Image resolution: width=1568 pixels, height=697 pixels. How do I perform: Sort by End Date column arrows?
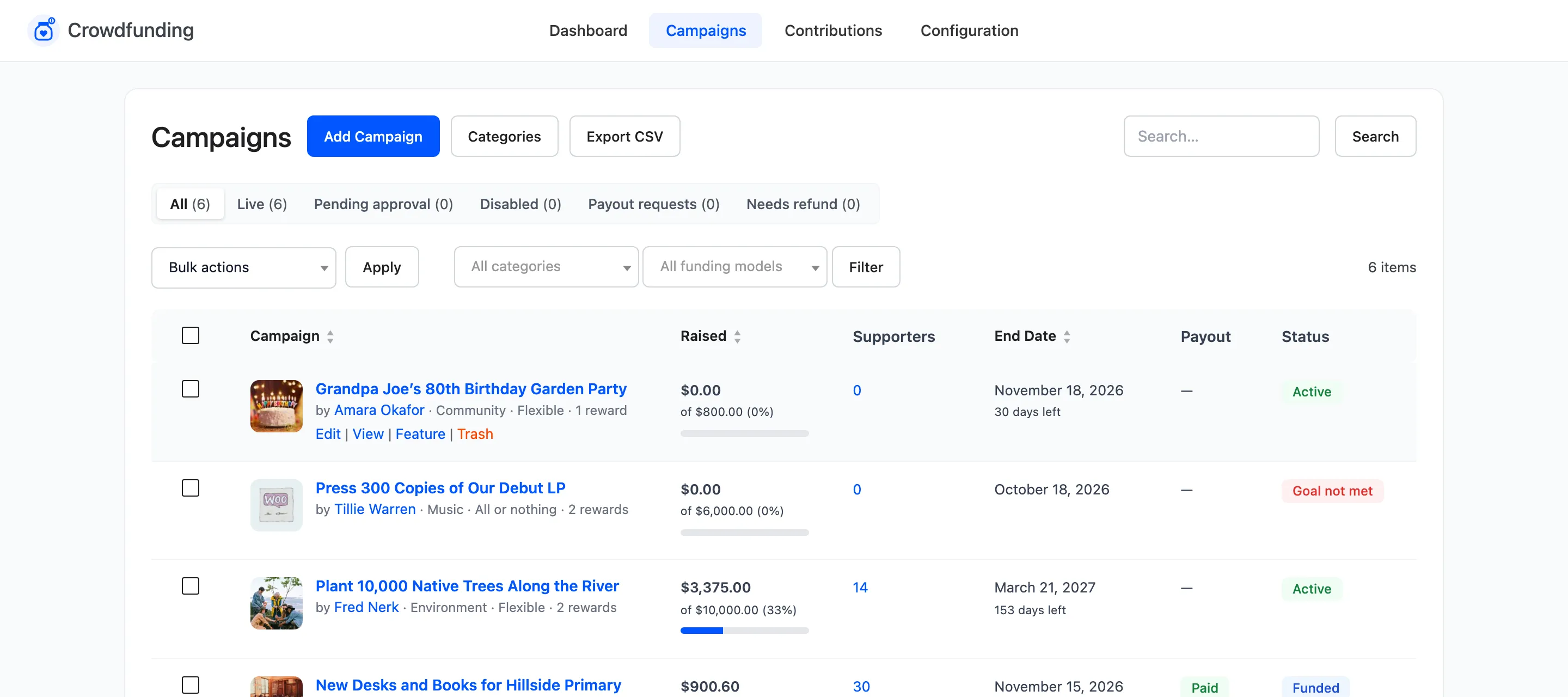click(x=1067, y=337)
